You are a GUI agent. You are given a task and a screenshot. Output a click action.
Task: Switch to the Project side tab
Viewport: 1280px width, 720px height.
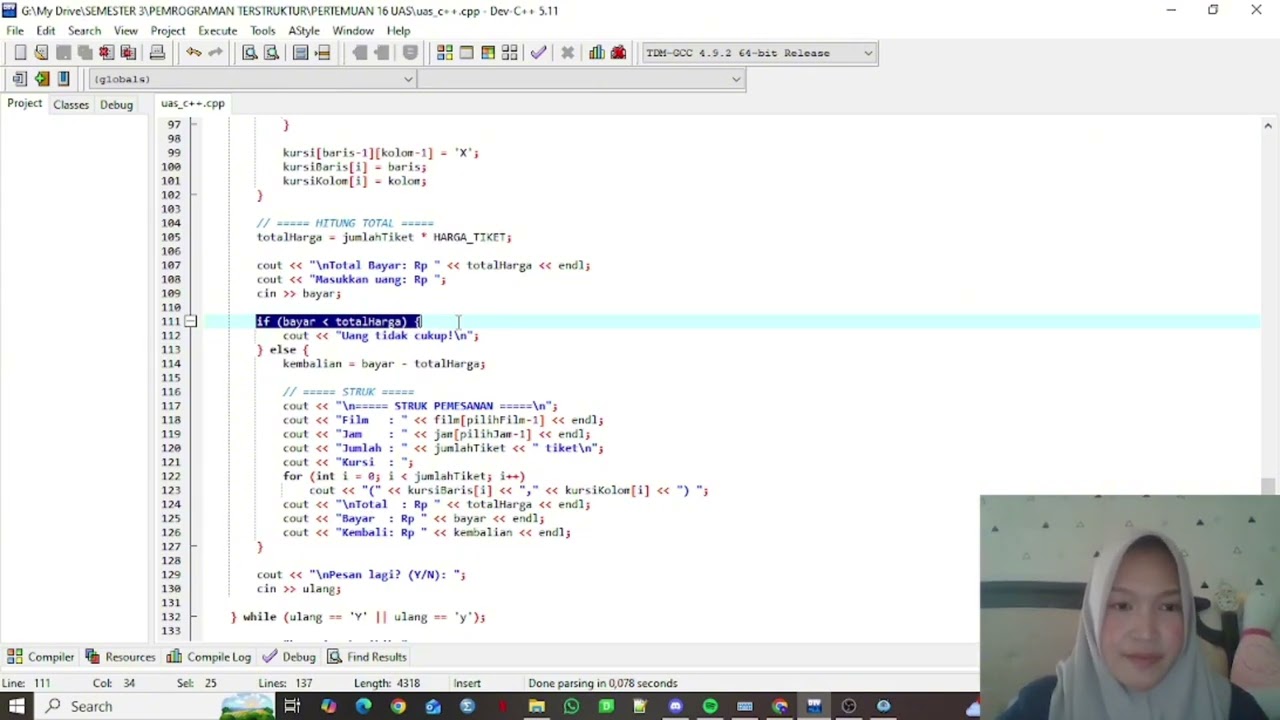click(x=25, y=104)
